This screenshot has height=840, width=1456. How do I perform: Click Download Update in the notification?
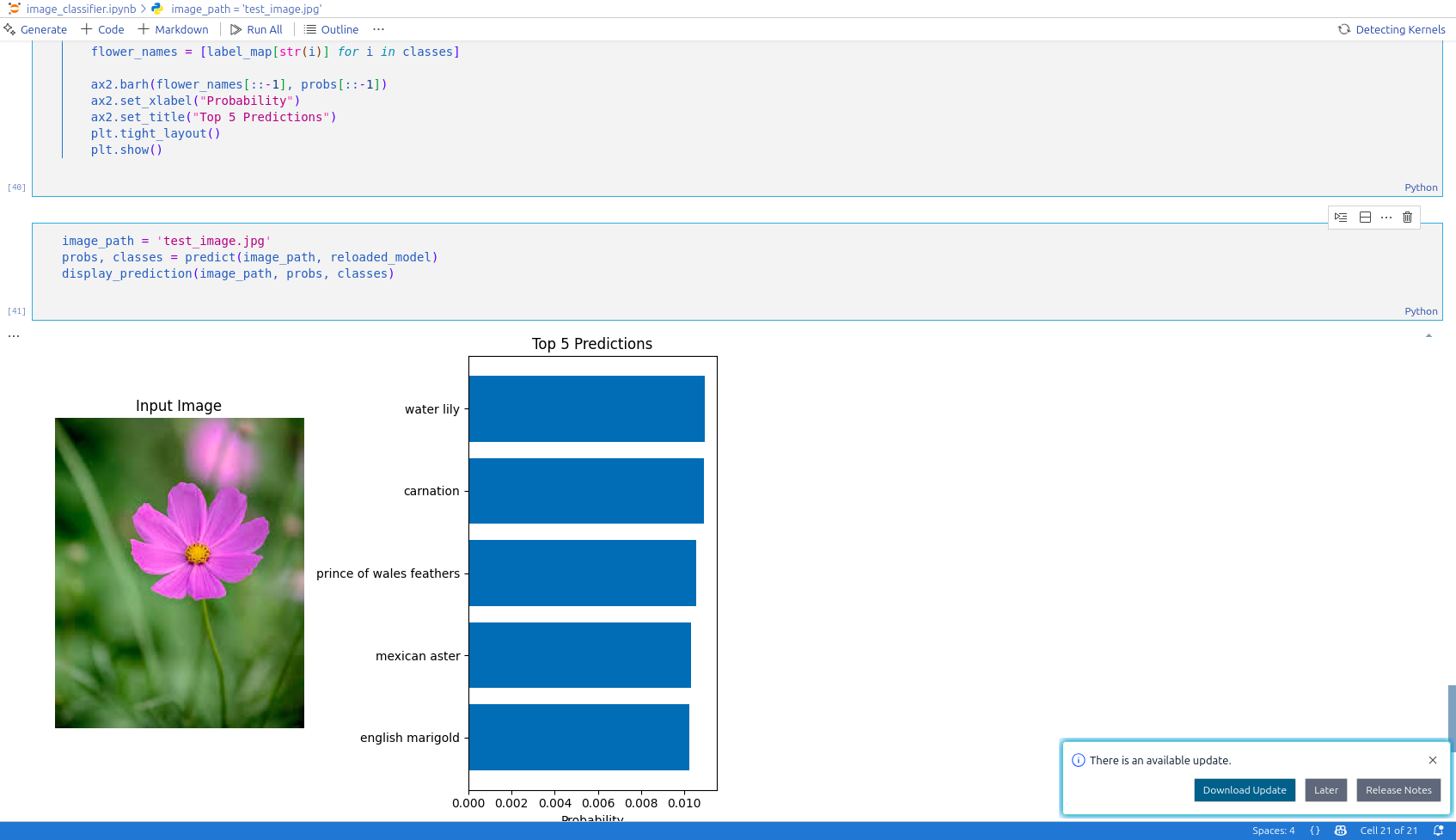[1244, 789]
